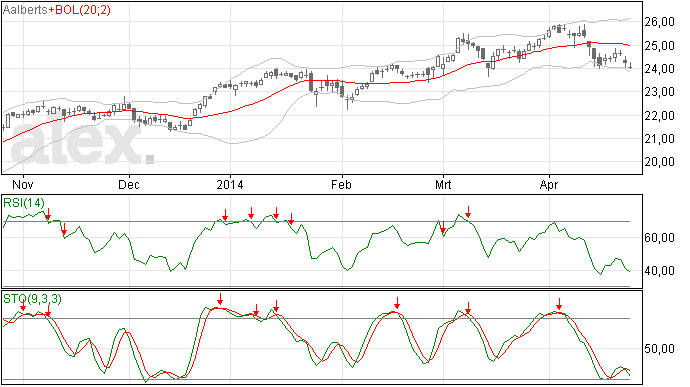
Task: Click the 22,00 price axis value
Action: tap(660, 115)
